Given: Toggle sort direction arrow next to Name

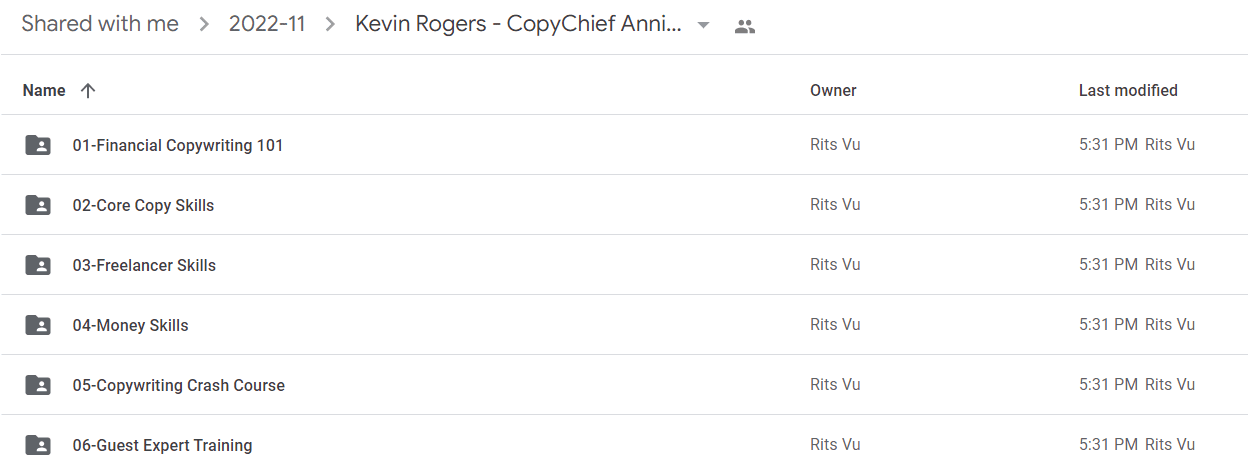Looking at the screenshot, I should pos(88,91).
